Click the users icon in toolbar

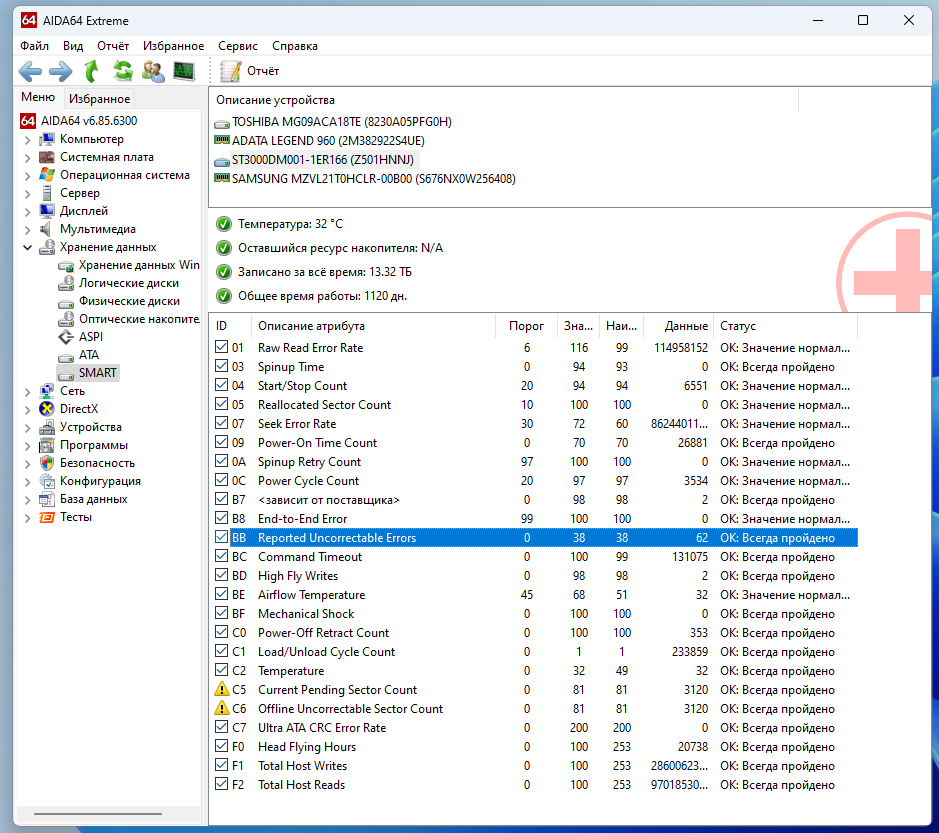153,71
